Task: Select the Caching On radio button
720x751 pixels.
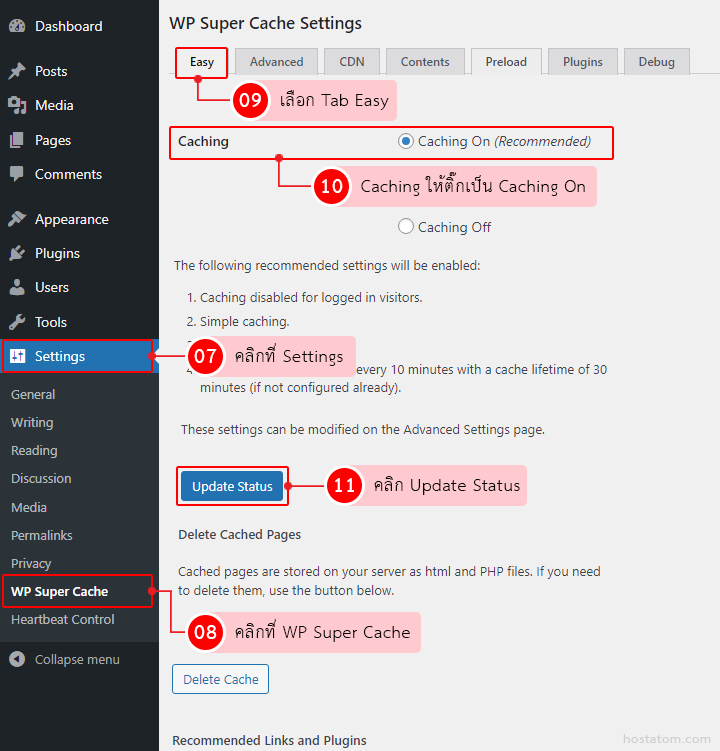Action: pos(406,142)
